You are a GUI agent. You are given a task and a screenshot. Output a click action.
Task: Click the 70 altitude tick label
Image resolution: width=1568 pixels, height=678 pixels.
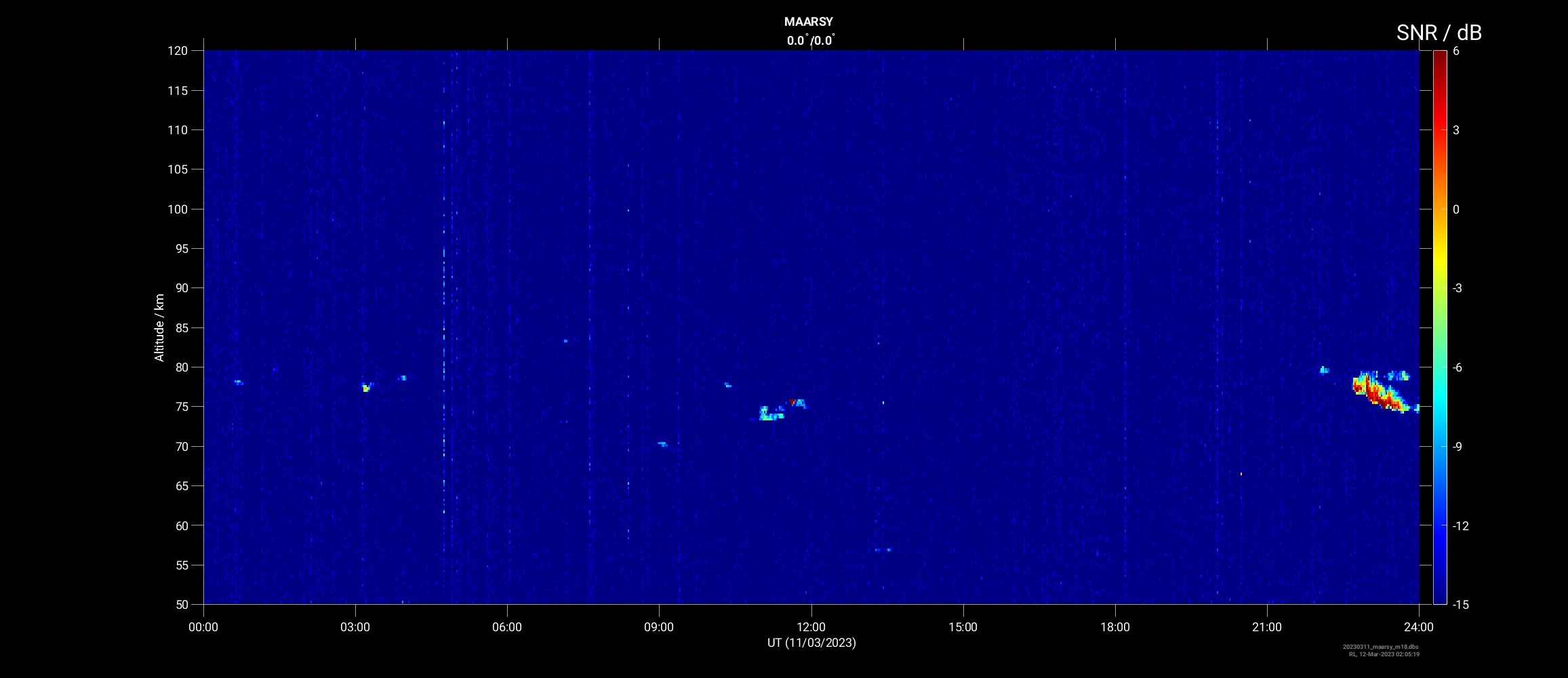pos(180,447)
